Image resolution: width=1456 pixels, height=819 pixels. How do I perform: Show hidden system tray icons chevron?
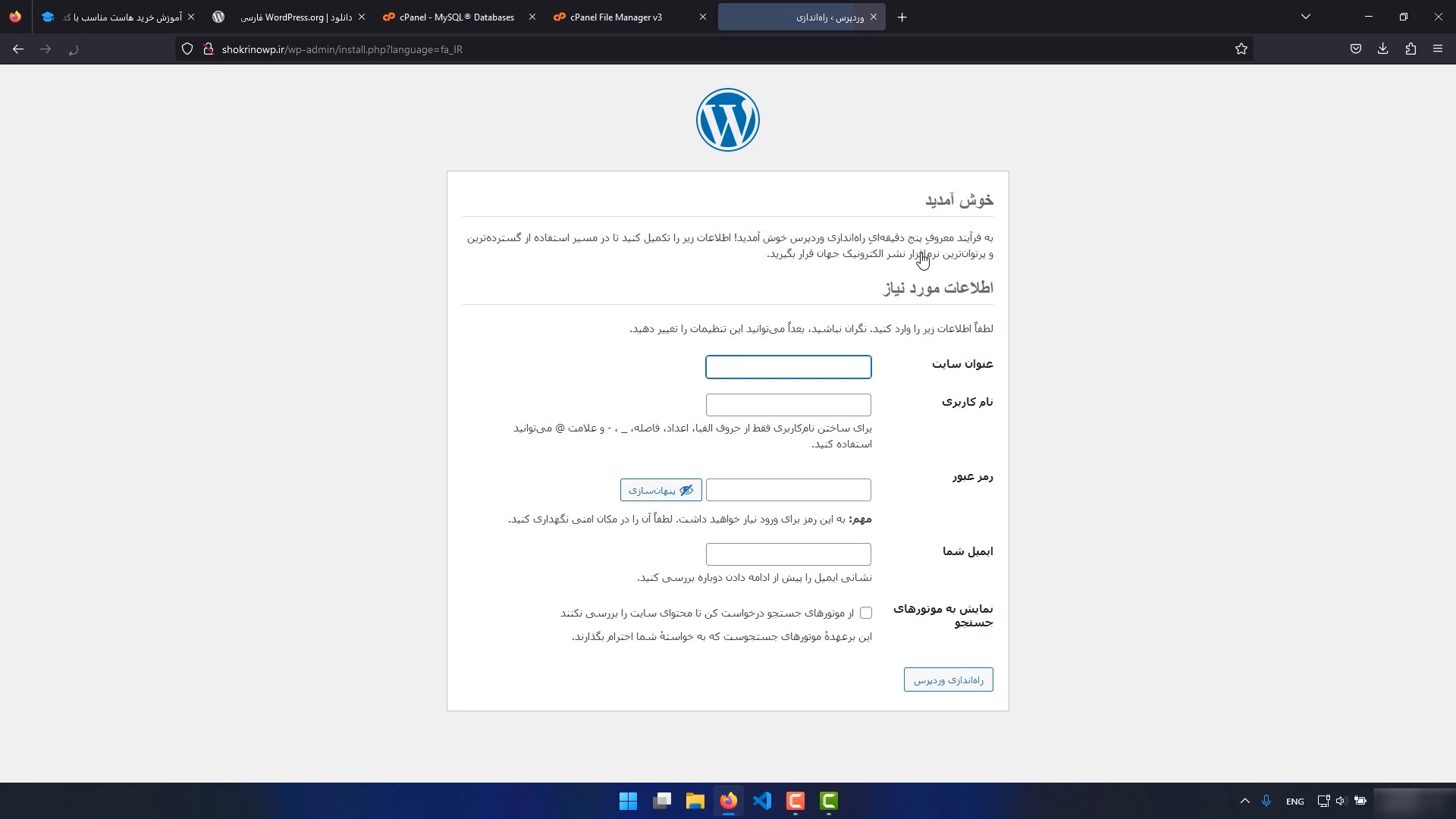(x=1244, y=801)
